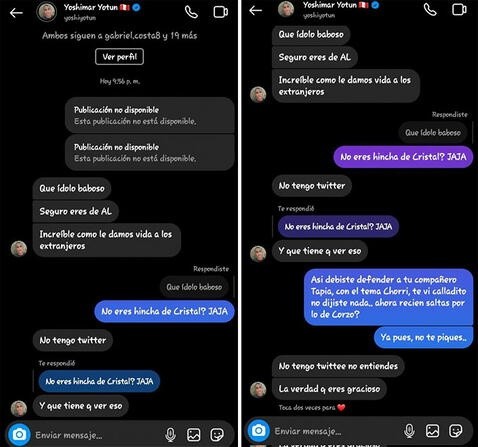Open first Publicación no disponible message
Image resolution: width=478 pixels, height=447 pixels.
click(x=150, y=115)
